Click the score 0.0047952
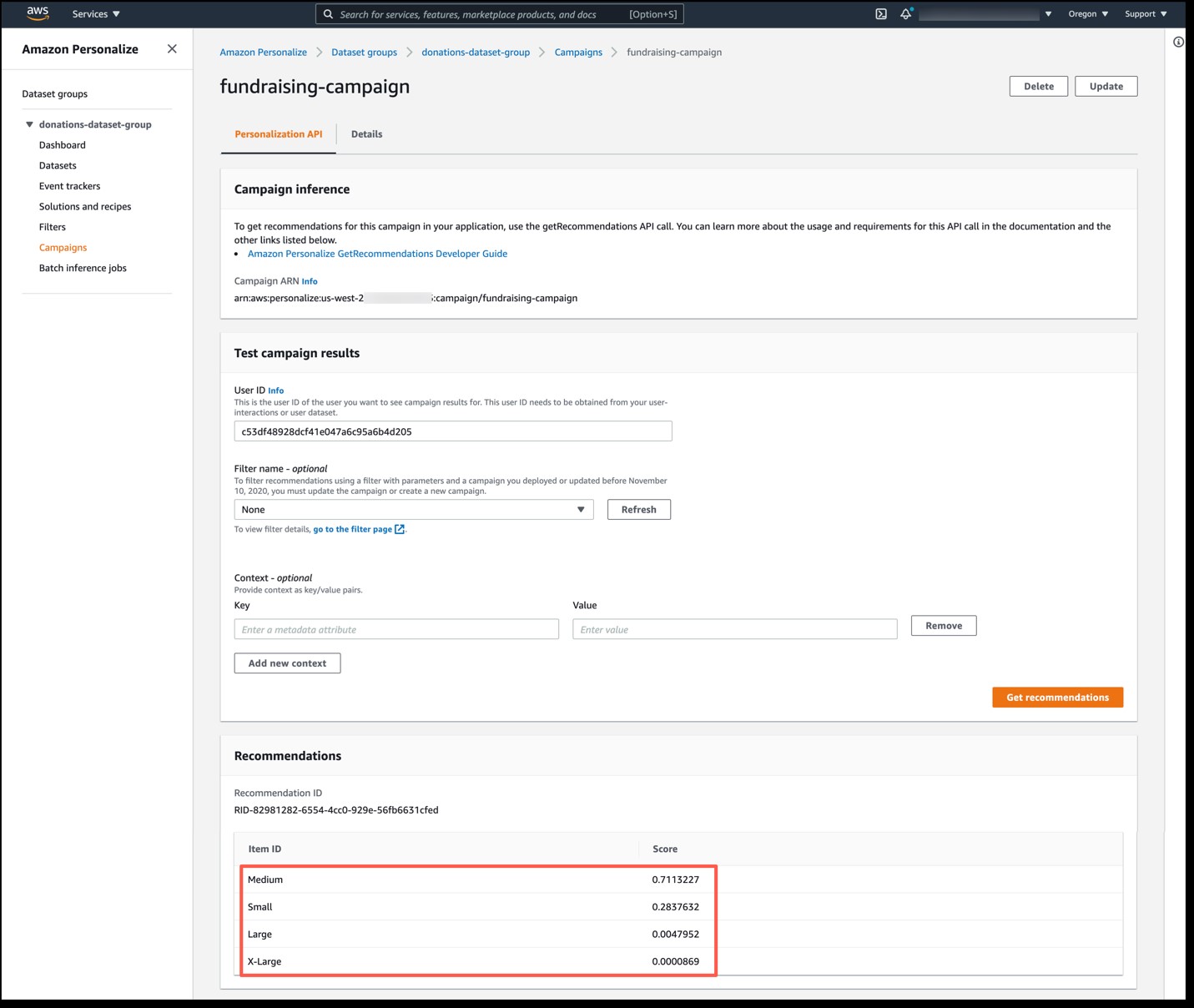 tap(676, 935)
